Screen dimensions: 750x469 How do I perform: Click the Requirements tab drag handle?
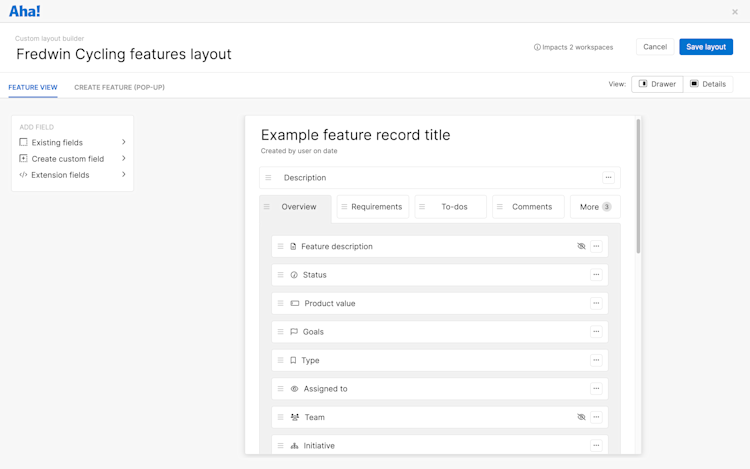coord(344,207)
